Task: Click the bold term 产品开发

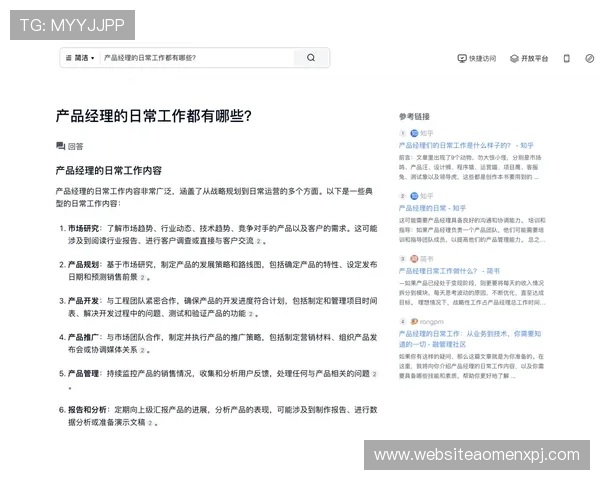Action: point(83,301)
